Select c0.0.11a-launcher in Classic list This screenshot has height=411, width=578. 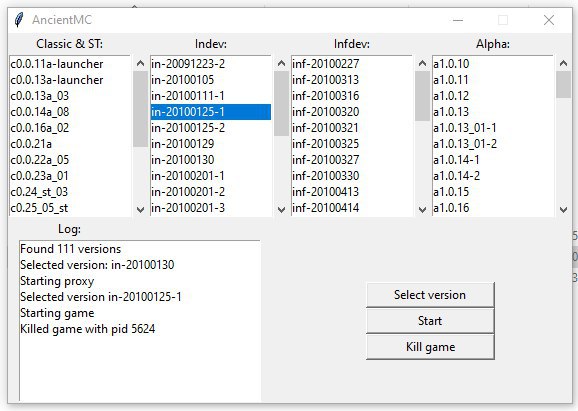[70, 64]
